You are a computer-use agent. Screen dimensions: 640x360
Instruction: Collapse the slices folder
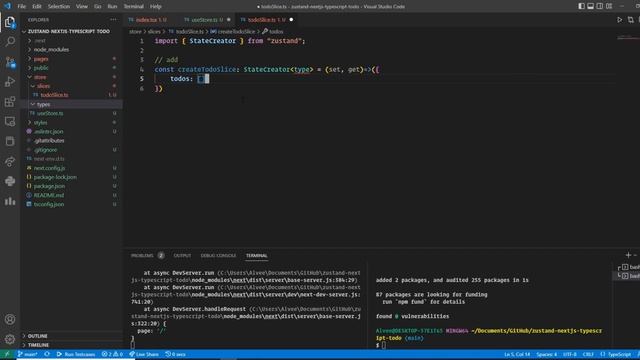coord(71,86)
